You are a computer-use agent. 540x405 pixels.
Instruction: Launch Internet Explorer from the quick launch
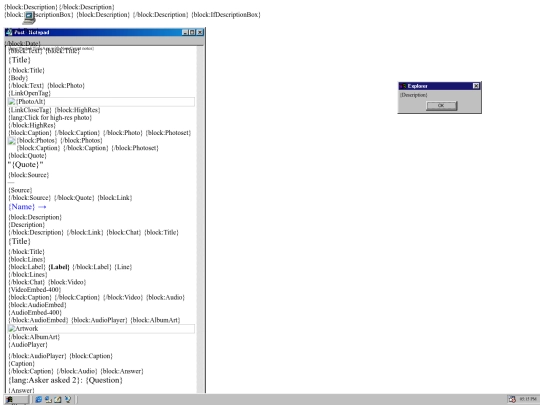[x=39, y=399]
